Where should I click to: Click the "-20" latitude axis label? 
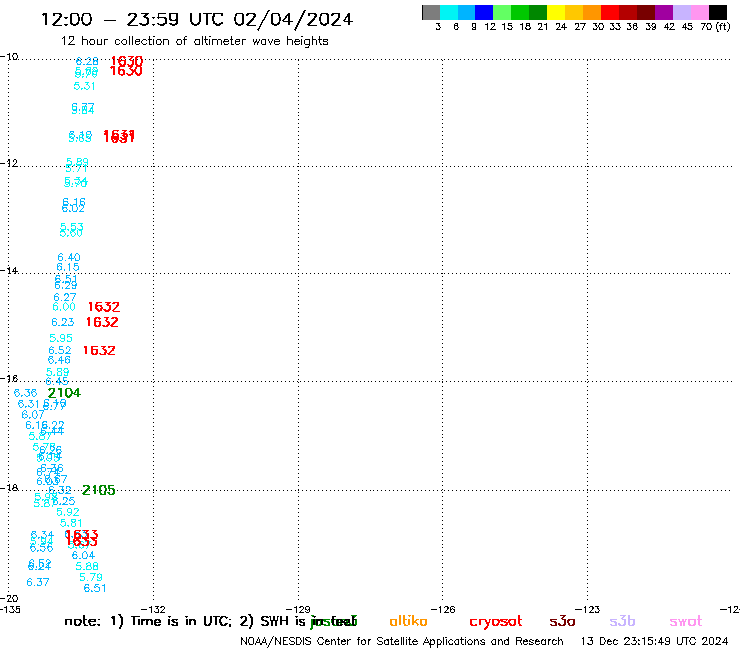(x=9, y=599)
